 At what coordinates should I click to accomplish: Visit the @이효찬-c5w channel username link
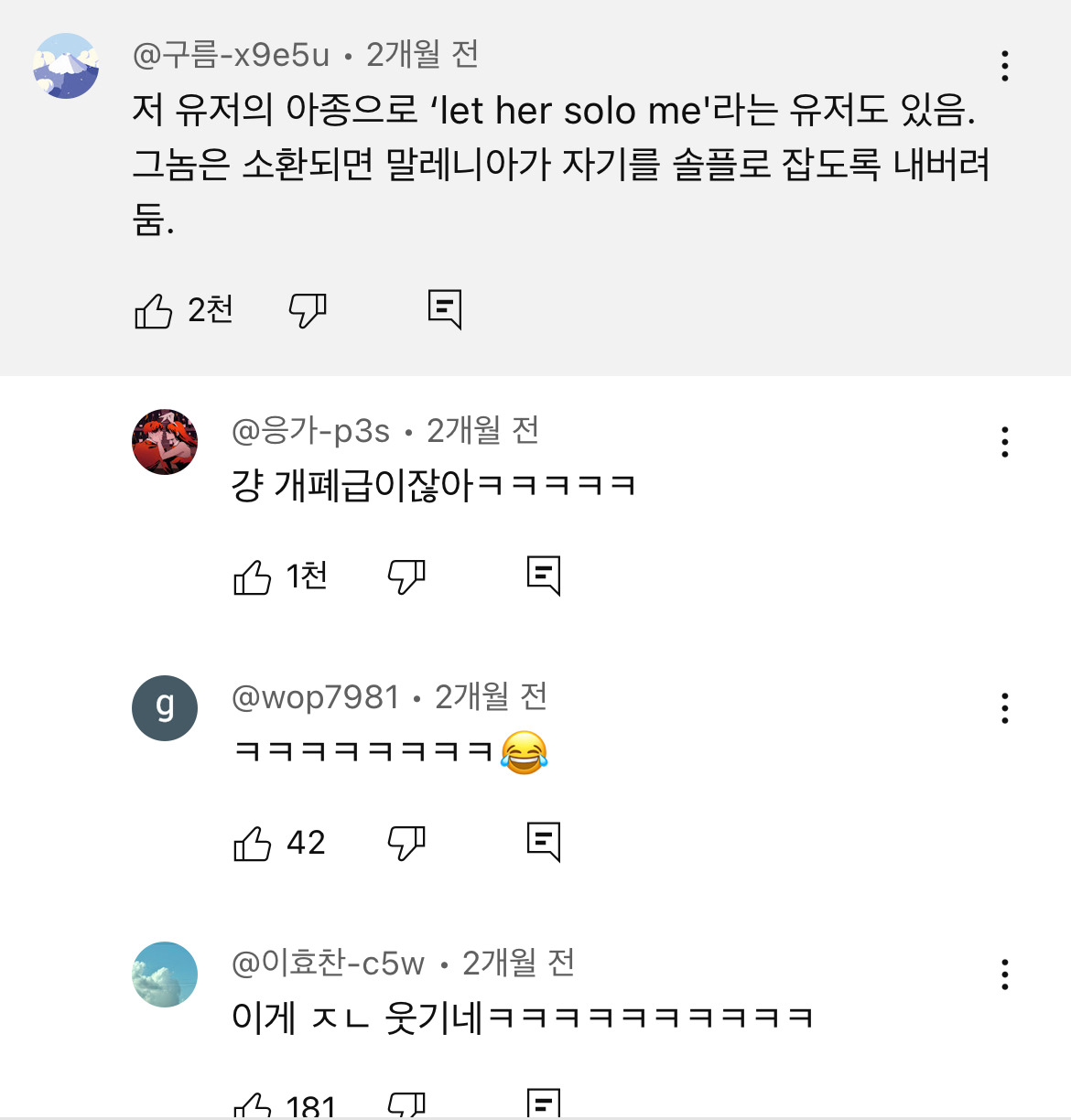[x=329, y=964]
